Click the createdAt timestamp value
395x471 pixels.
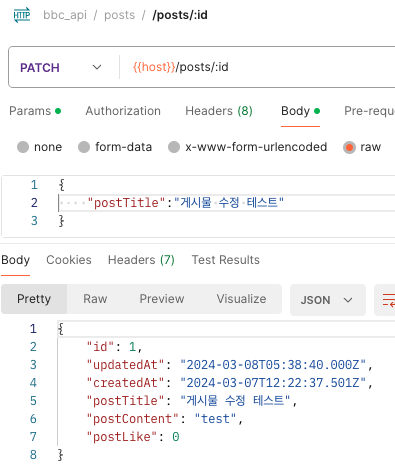(x=273, y=383)
